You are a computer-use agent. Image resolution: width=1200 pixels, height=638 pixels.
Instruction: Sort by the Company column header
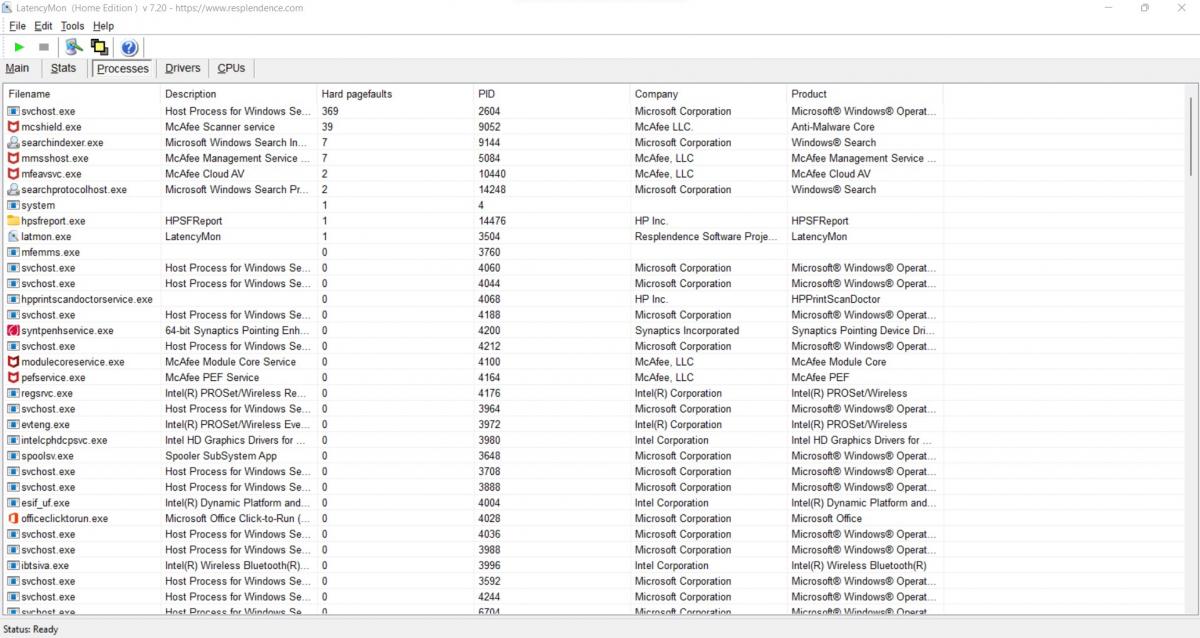[x=709, y=94]
